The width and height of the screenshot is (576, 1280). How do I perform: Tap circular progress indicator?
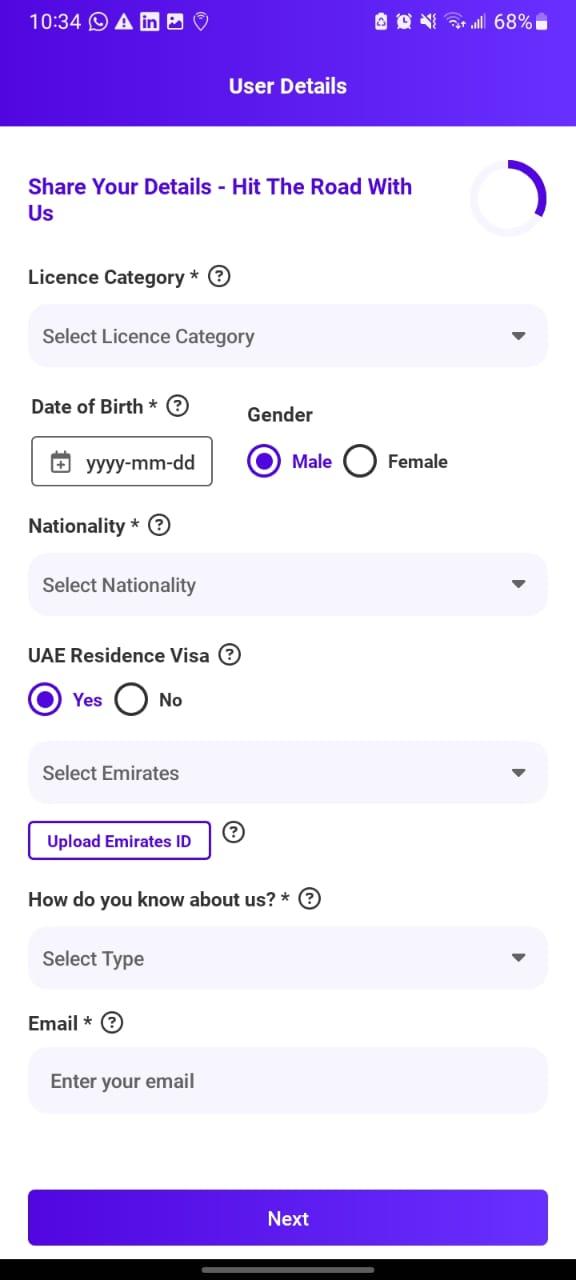click(x=508, y=198)
